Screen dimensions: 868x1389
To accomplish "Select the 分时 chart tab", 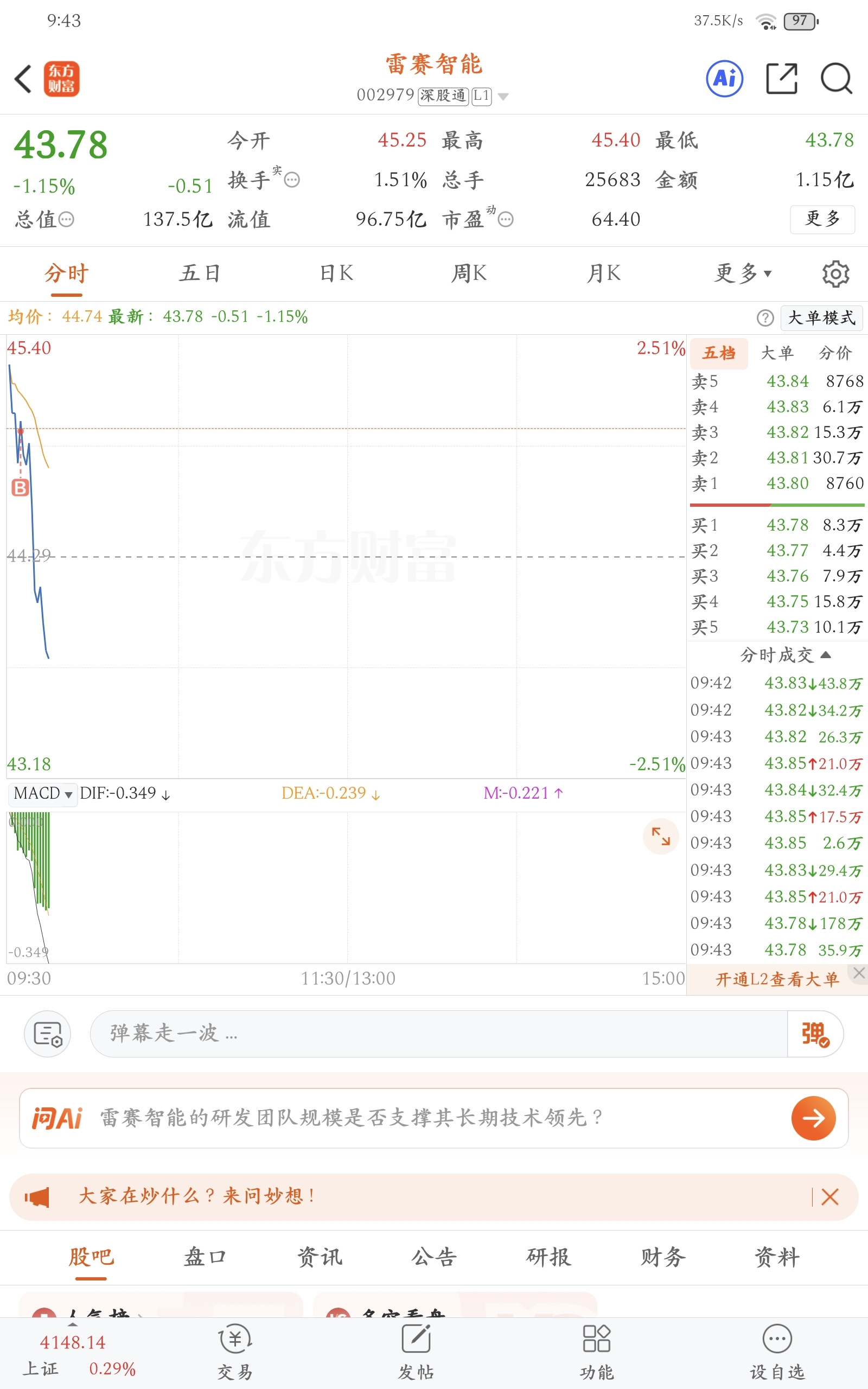I will pos(67,273).
